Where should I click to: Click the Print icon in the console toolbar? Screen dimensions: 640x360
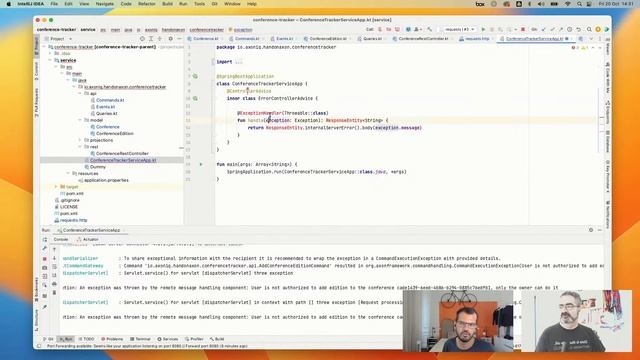click(54, 284)
